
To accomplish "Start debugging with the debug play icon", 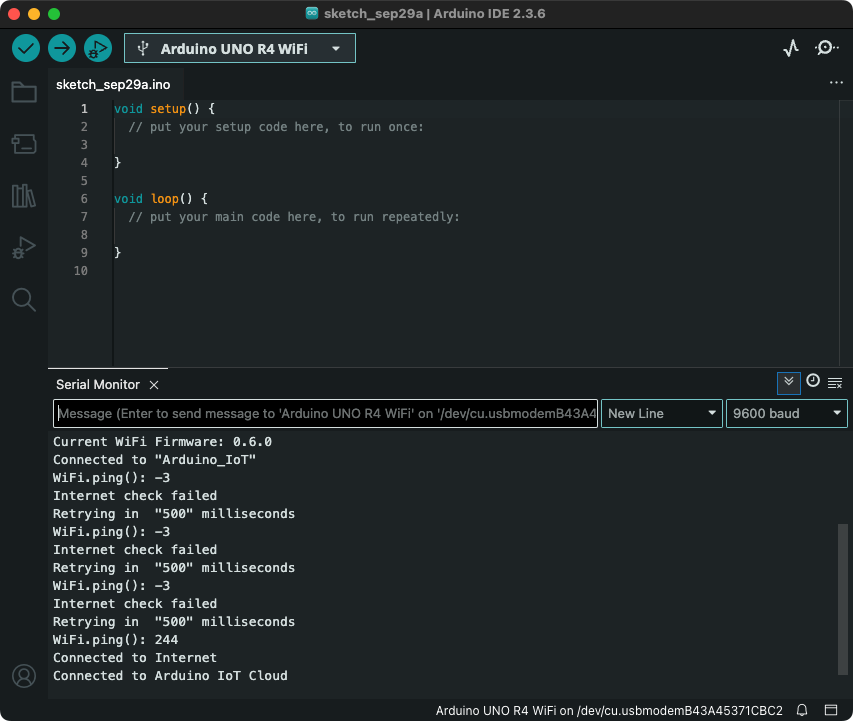I will point(97,48).
